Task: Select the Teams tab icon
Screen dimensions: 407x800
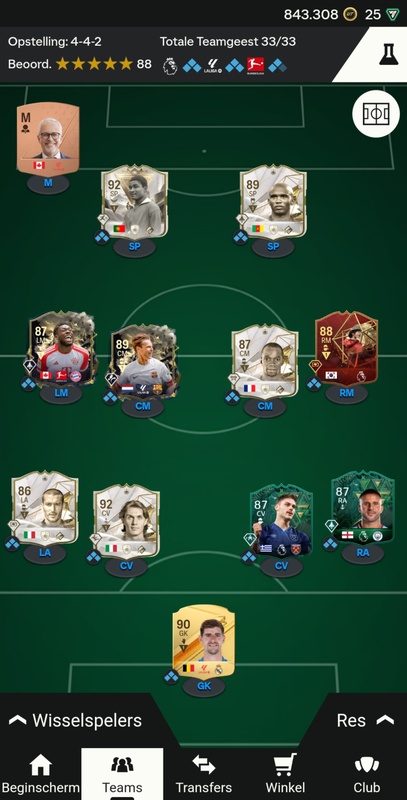Action: [x=122, y=764]
